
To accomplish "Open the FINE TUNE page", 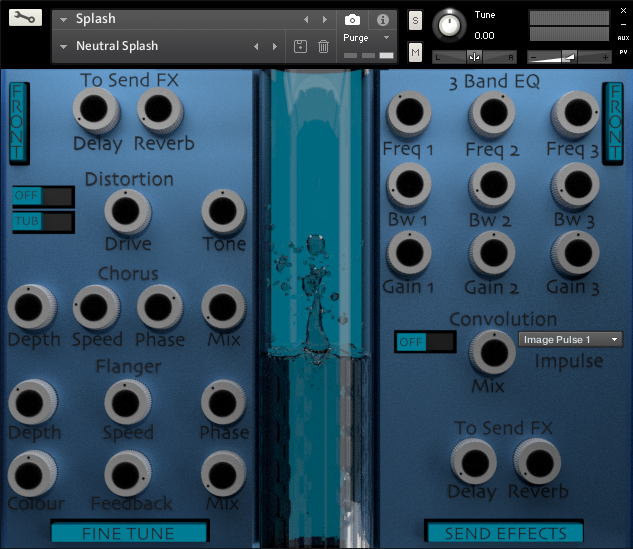I will [x=129, y=533].
